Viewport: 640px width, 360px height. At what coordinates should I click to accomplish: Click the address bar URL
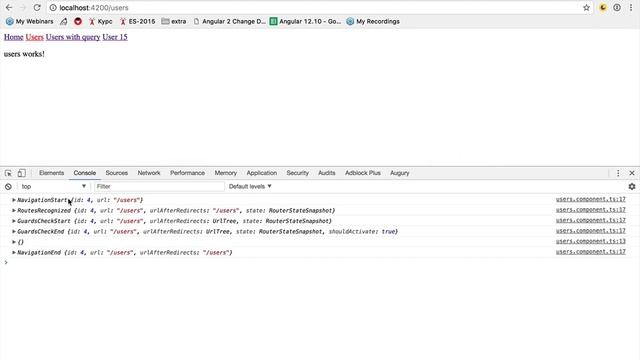(x=94, y=8)
